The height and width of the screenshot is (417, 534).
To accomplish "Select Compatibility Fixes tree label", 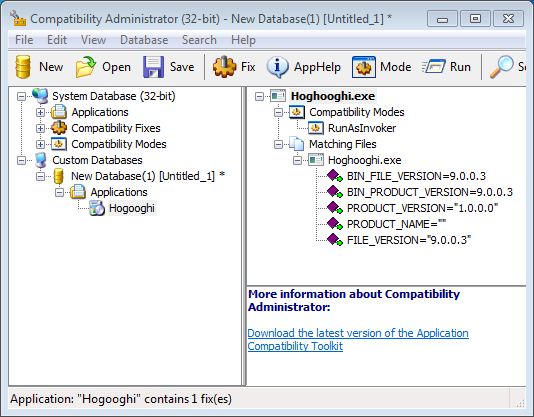I will point(116,128).
